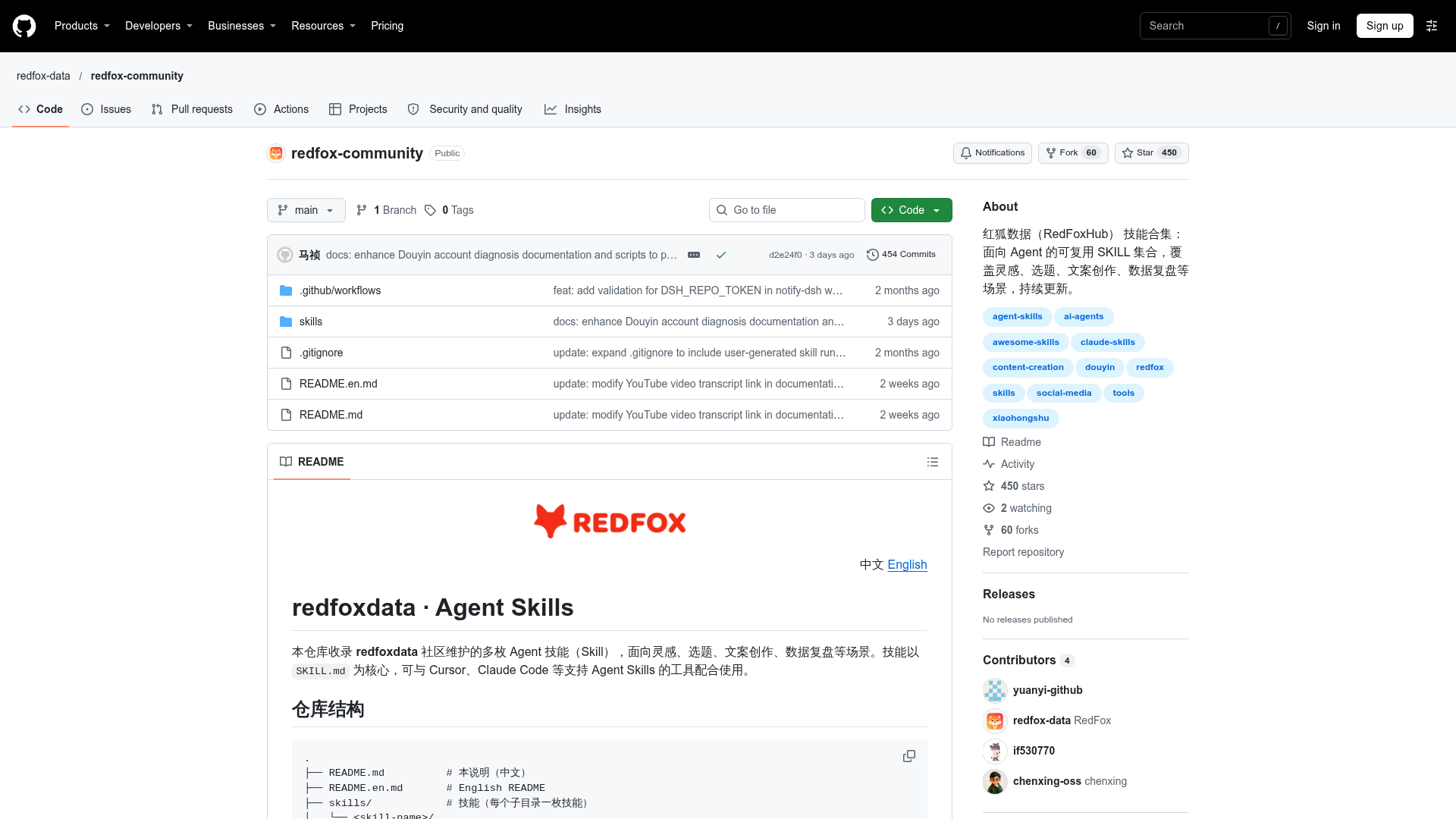The image size is (1456, 819).
Task: Expand the Products menu
Action: (x=82, y=26)
